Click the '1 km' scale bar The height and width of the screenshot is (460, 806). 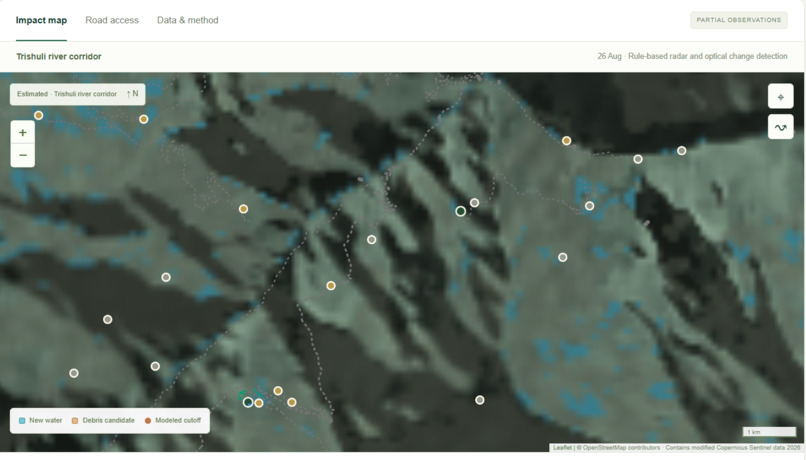click(769, 432)
